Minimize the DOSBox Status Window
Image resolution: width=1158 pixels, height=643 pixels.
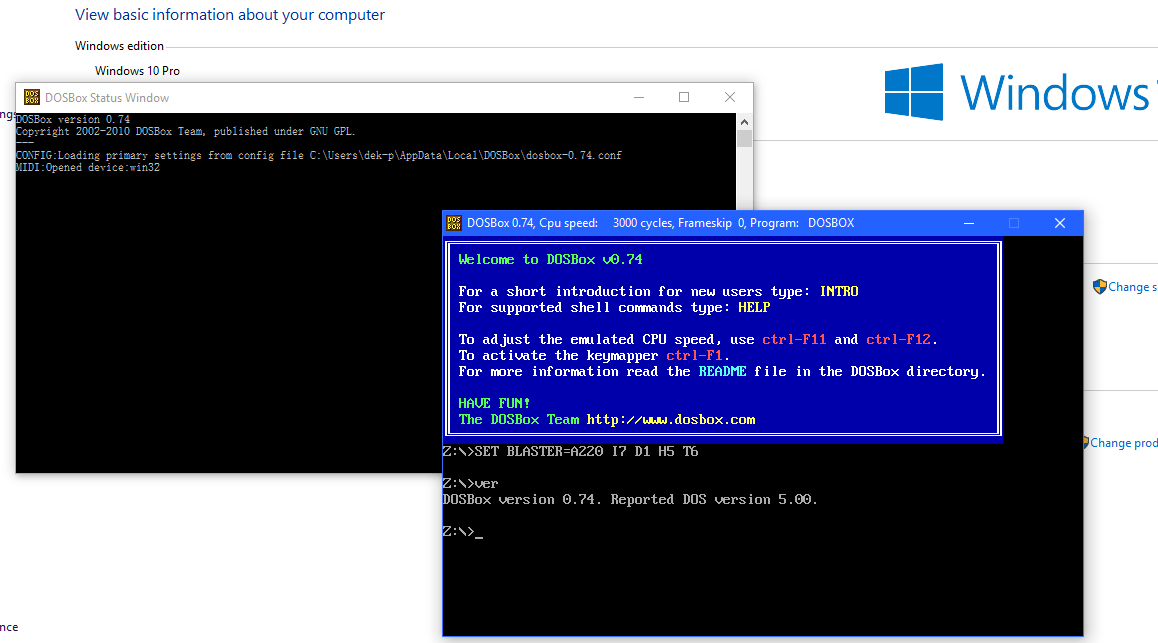639,97
